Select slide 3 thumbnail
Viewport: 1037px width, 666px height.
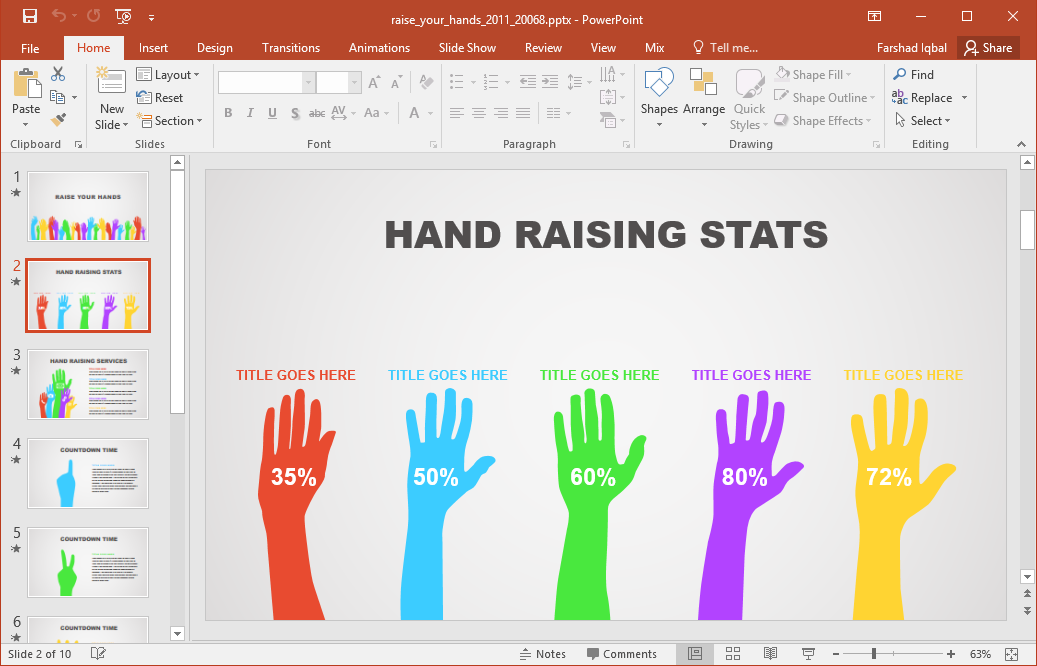(87, 384)
